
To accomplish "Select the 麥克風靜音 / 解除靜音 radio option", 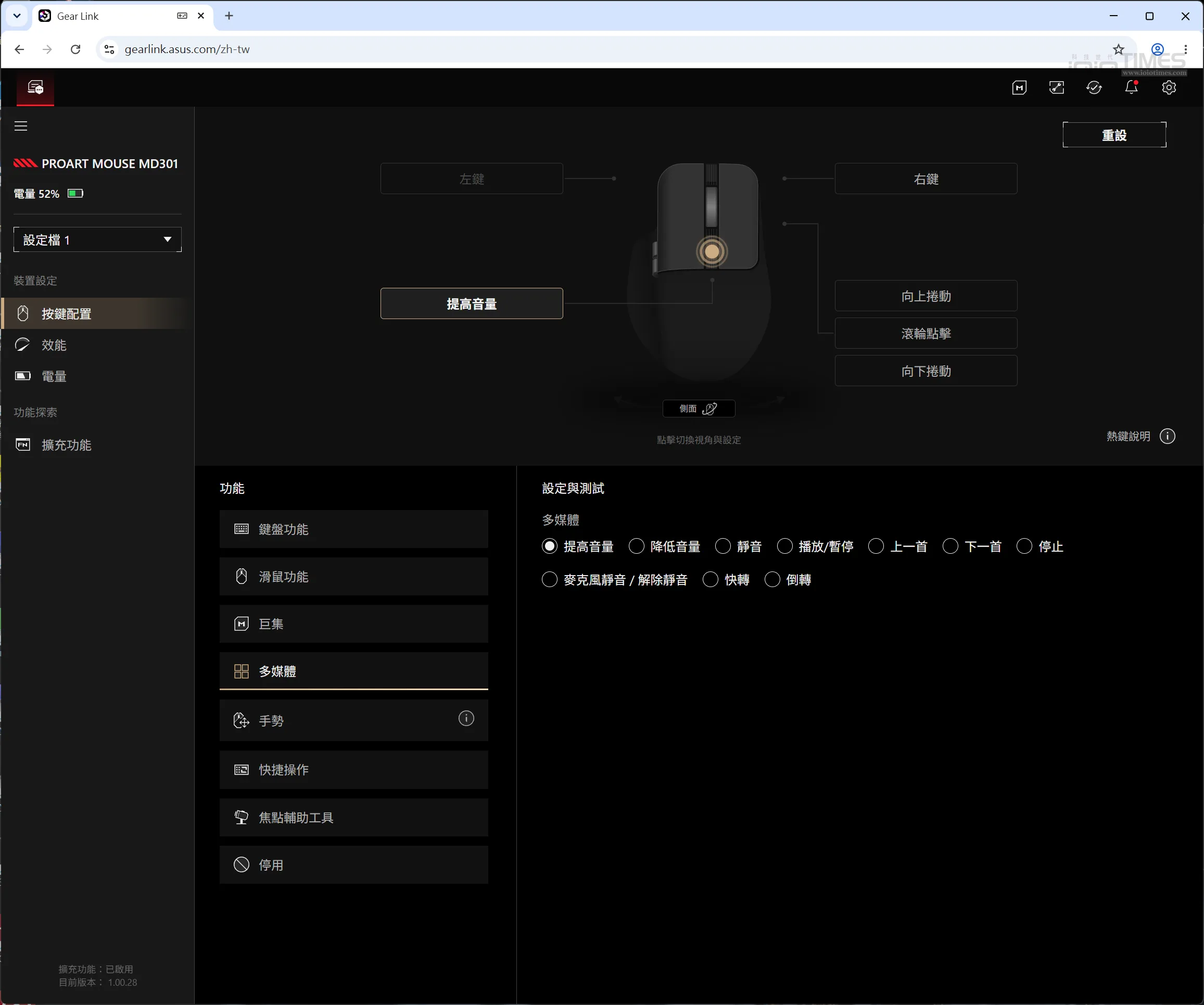I will click(x=549, y=580).
